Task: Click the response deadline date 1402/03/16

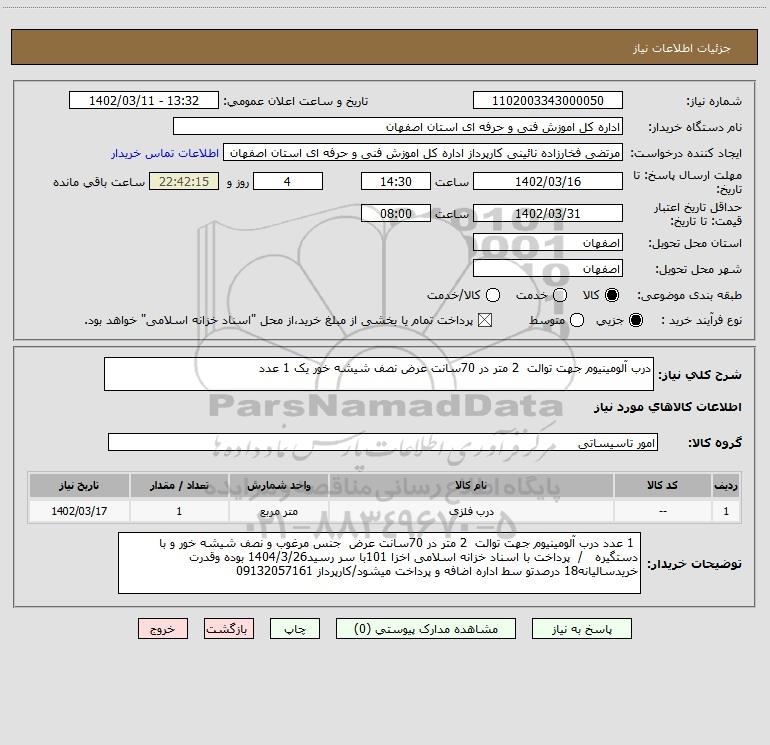Action: 548,181
